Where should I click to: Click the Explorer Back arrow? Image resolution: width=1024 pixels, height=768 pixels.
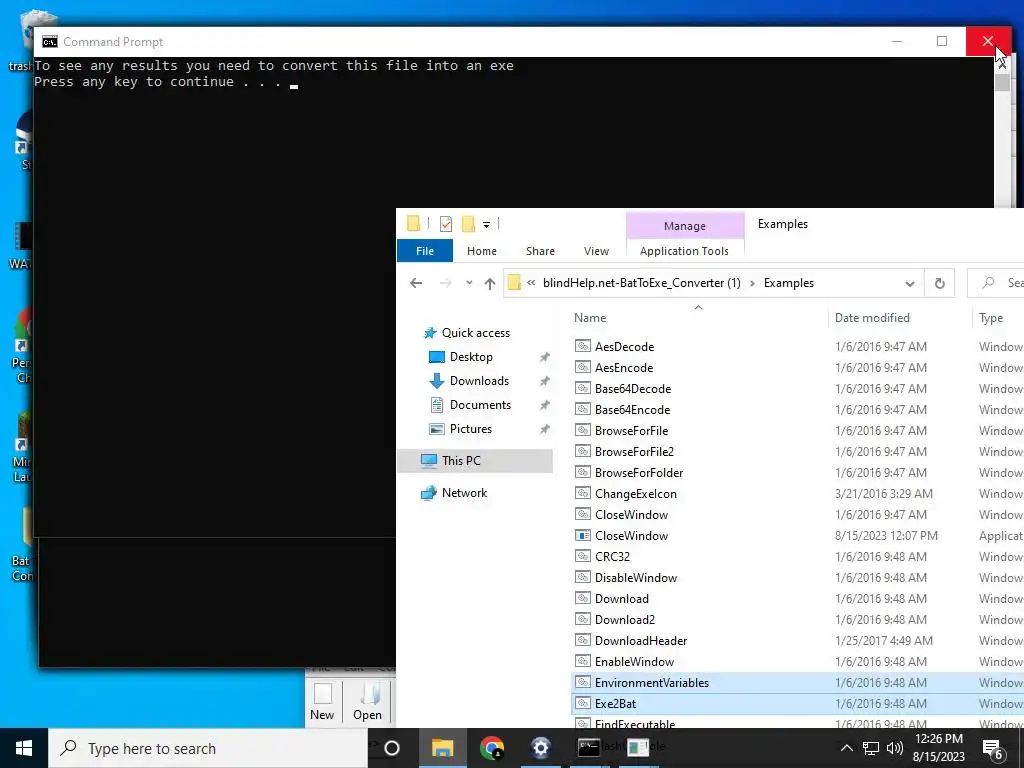[416, 283]
